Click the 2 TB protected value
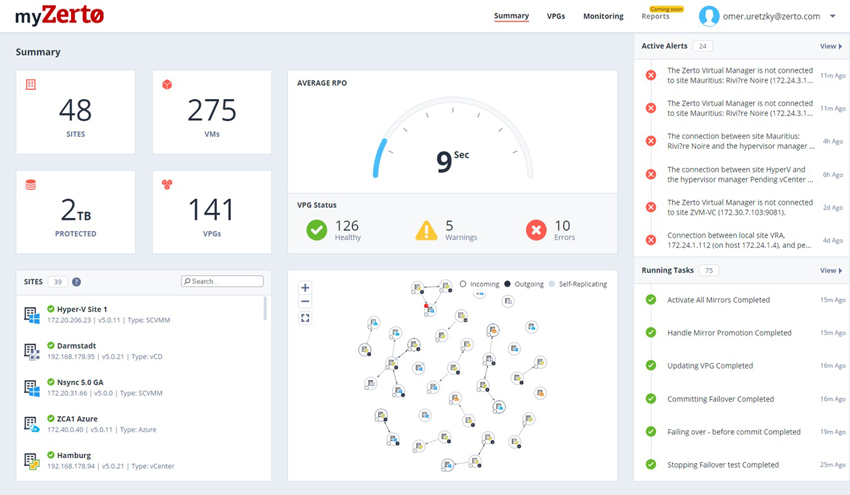Screen dimensions: 850x495 75,210
